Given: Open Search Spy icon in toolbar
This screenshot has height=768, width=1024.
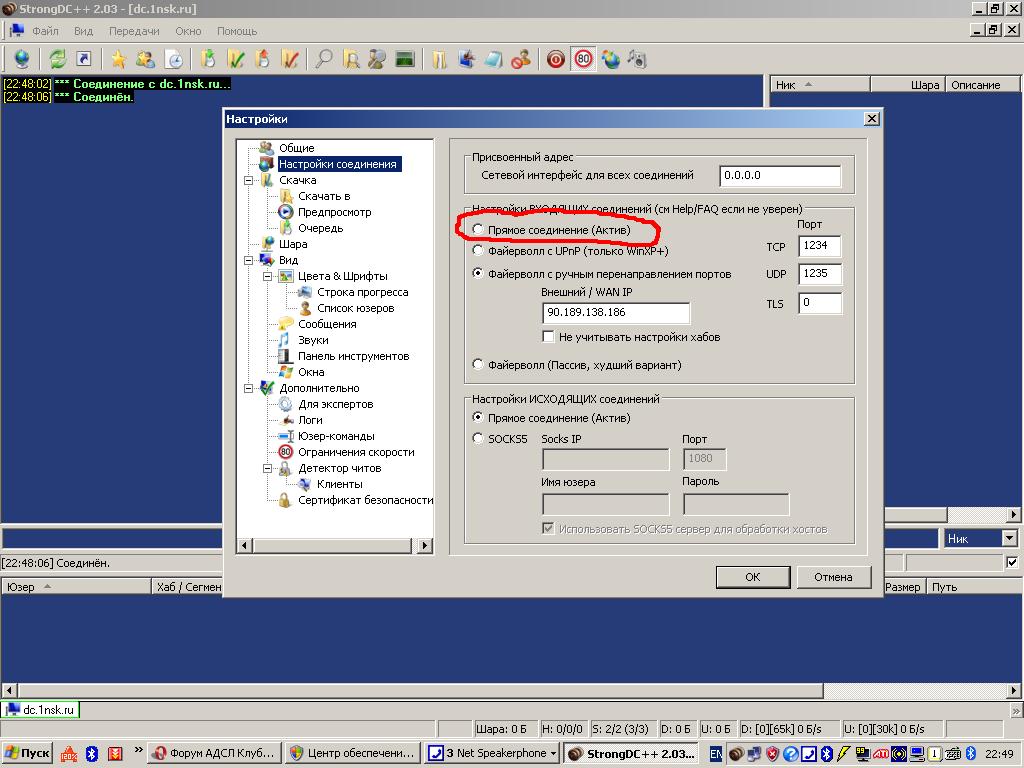Looking at the screenshot, I should tap(377, 59).
